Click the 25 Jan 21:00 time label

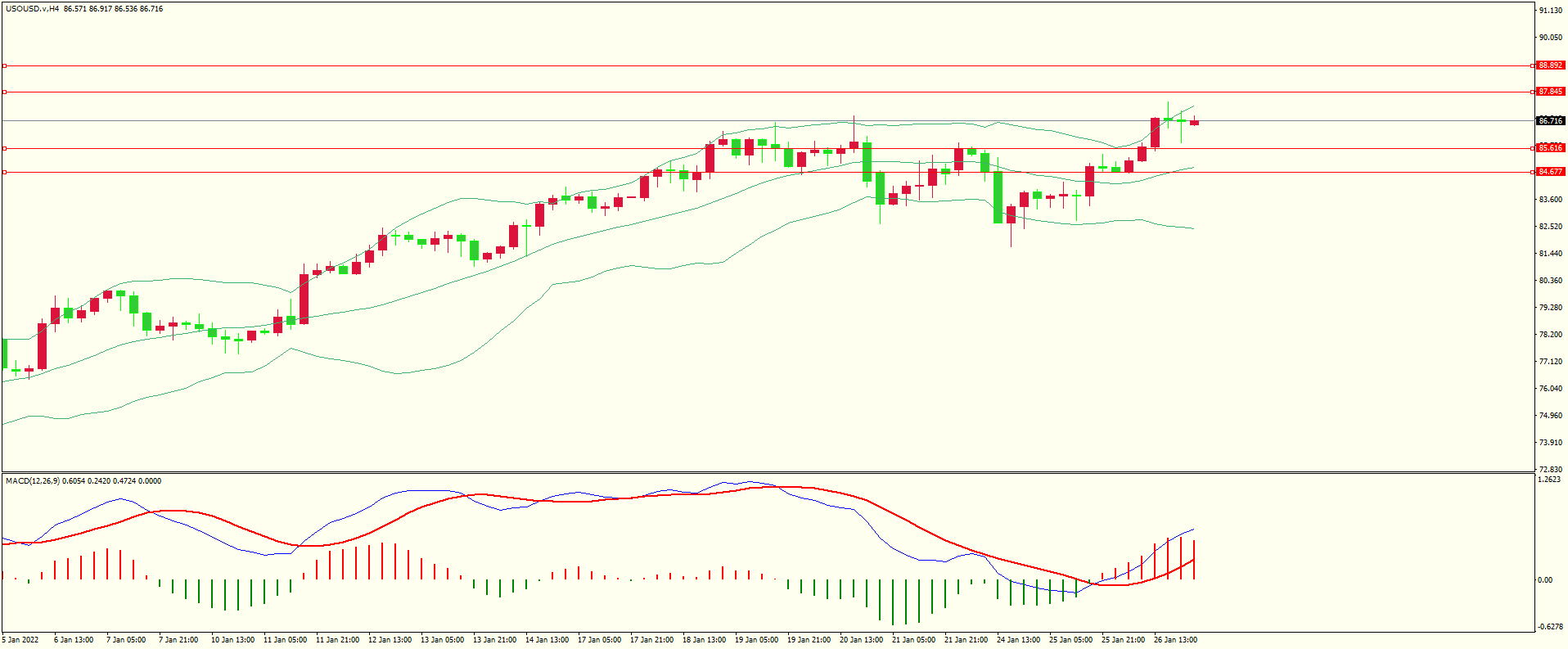tap(1123, 640)
